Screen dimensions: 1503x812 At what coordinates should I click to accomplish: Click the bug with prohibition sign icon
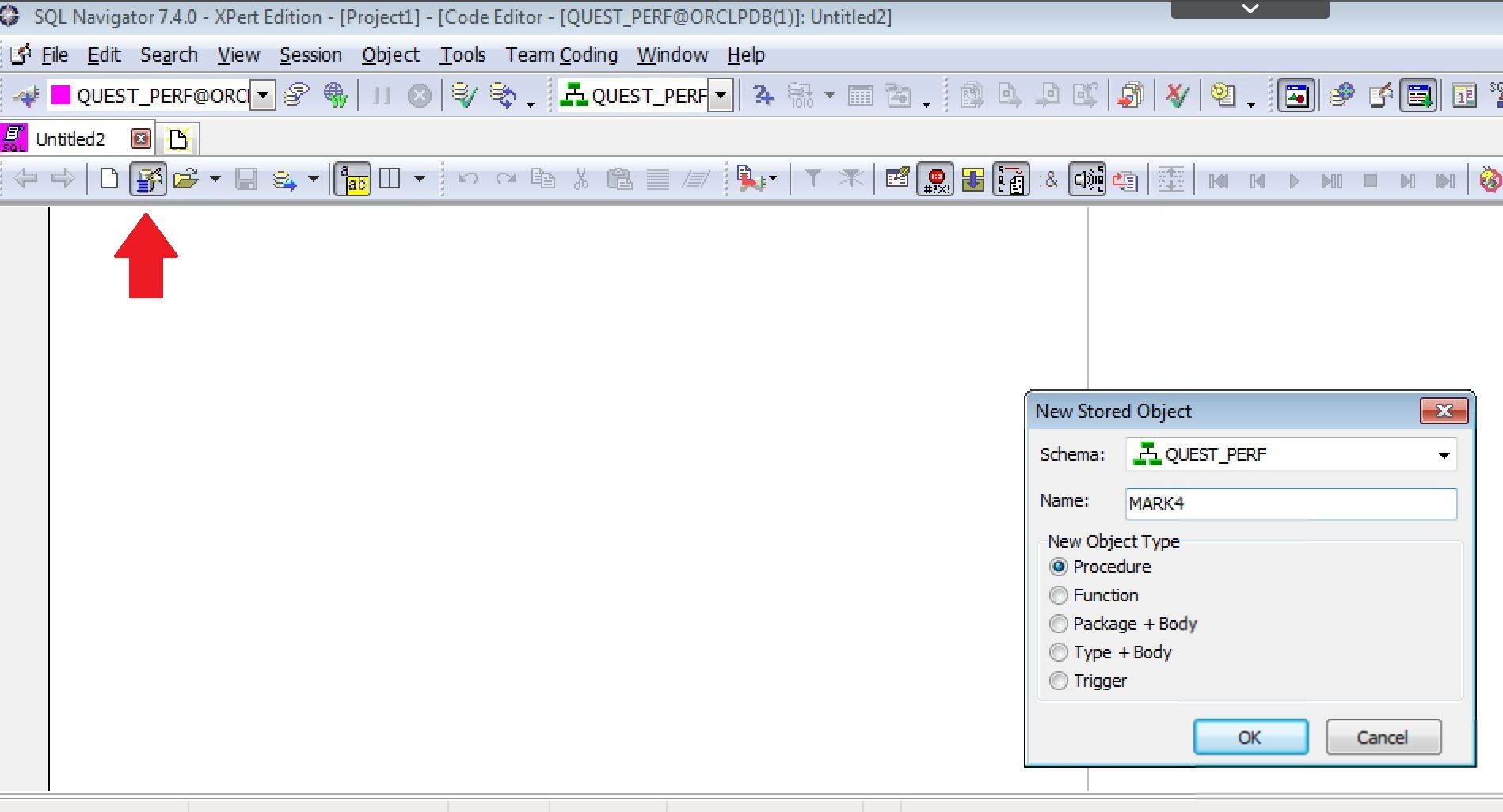coord(1490,180)
